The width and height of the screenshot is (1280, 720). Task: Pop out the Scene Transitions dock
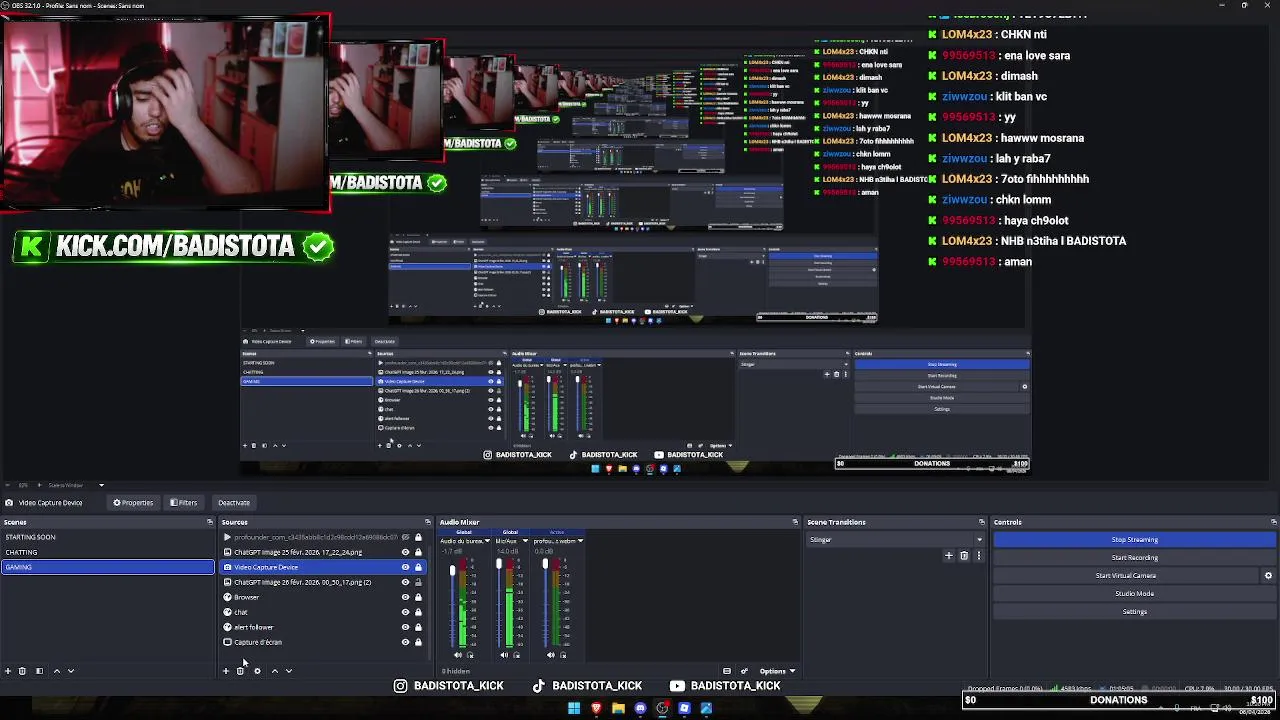click(x=981, y=522)
